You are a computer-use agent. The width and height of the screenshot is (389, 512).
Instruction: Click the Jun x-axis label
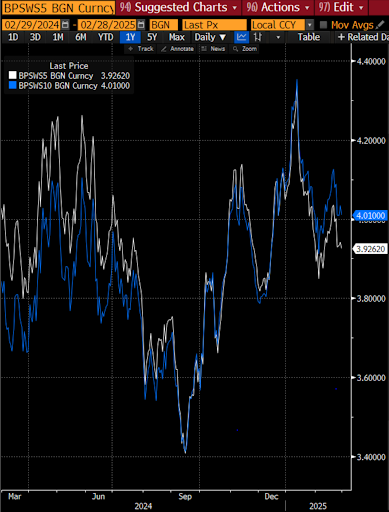(x=98, y=496)
